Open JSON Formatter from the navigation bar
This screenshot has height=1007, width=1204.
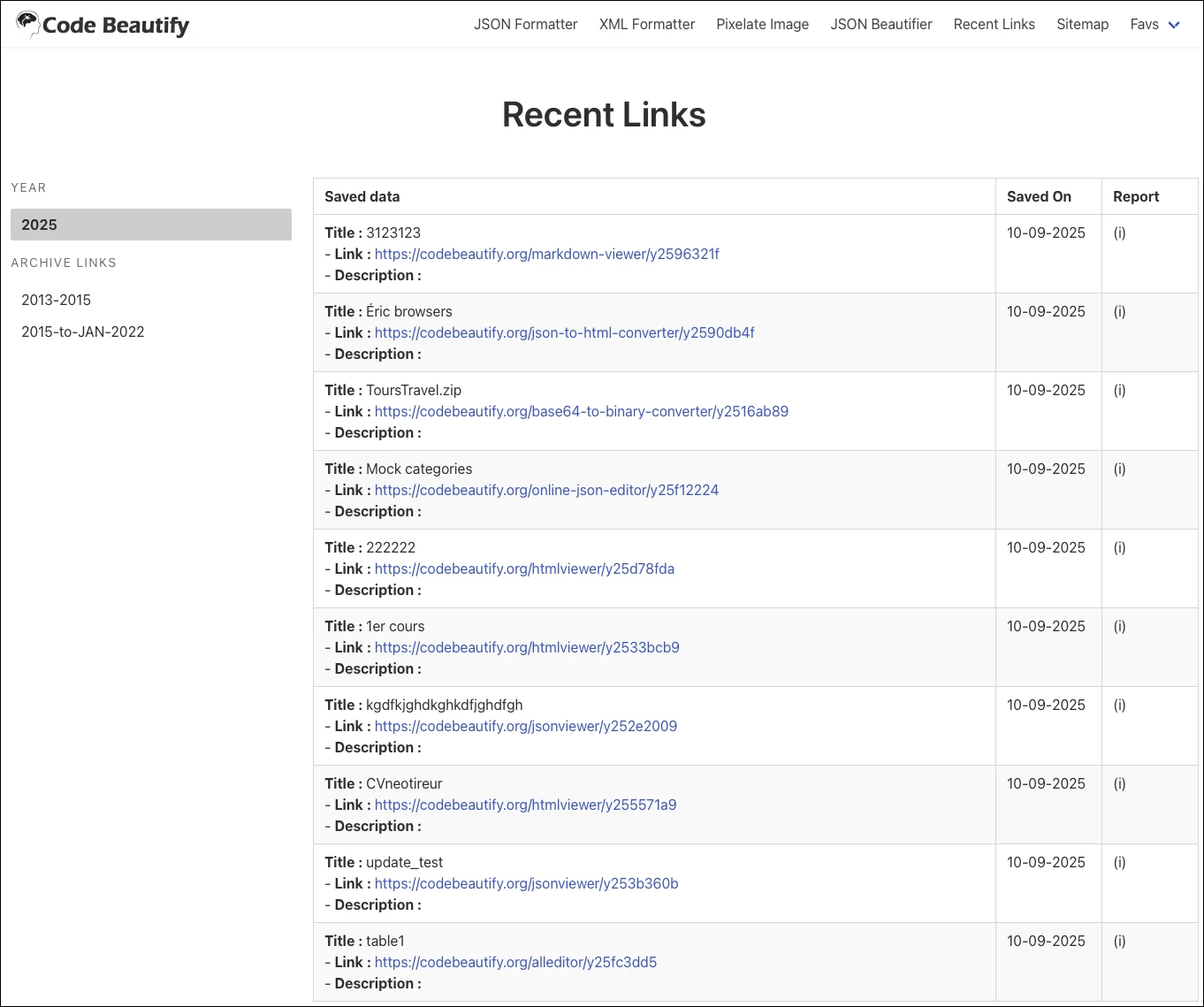click(525, 25)
